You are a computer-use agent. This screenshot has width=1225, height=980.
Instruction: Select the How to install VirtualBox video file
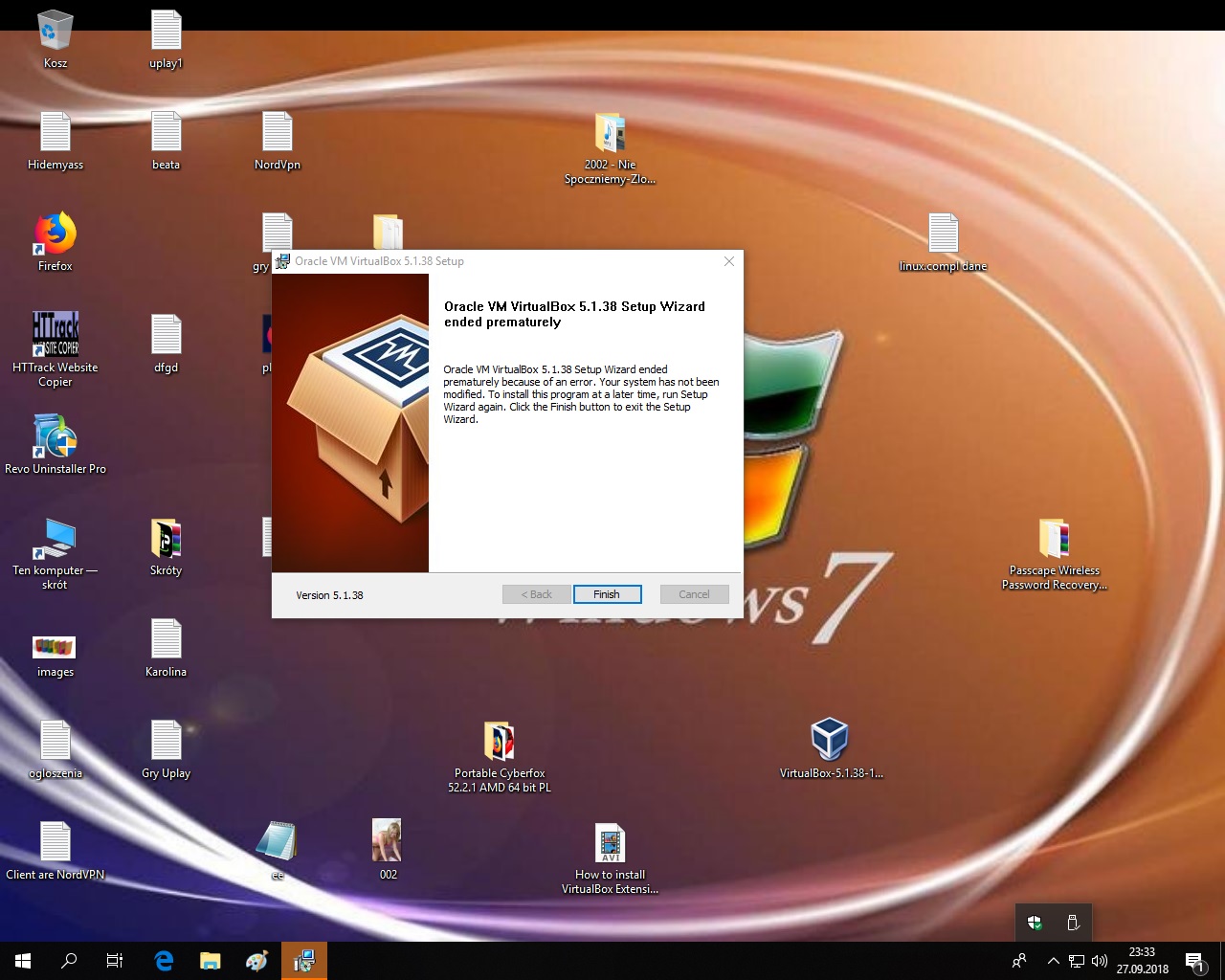tap(610, 843)
